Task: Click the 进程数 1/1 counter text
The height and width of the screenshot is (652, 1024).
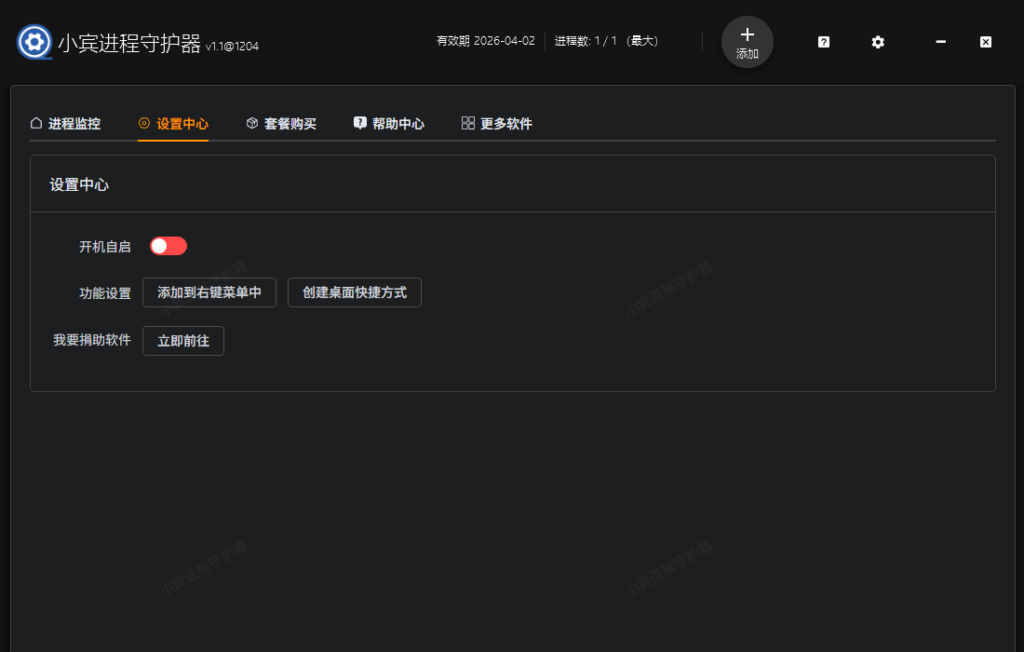Action: tap(605, 41)
